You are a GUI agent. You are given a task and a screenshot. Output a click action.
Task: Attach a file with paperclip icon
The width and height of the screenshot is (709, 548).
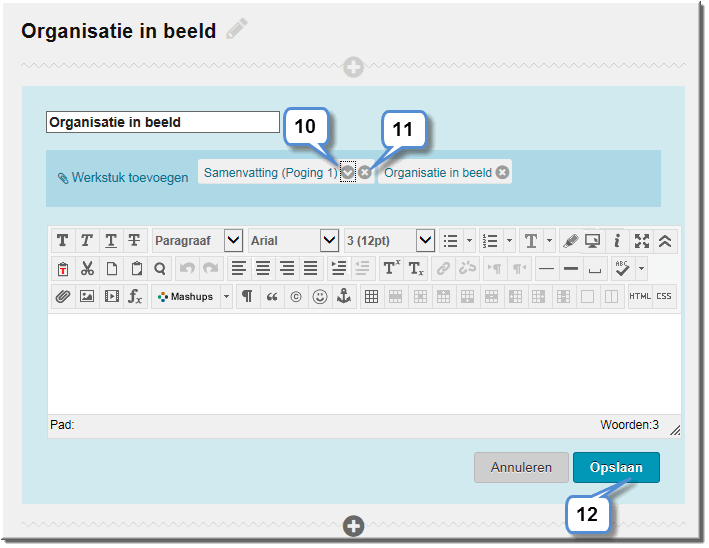[63, 297]
